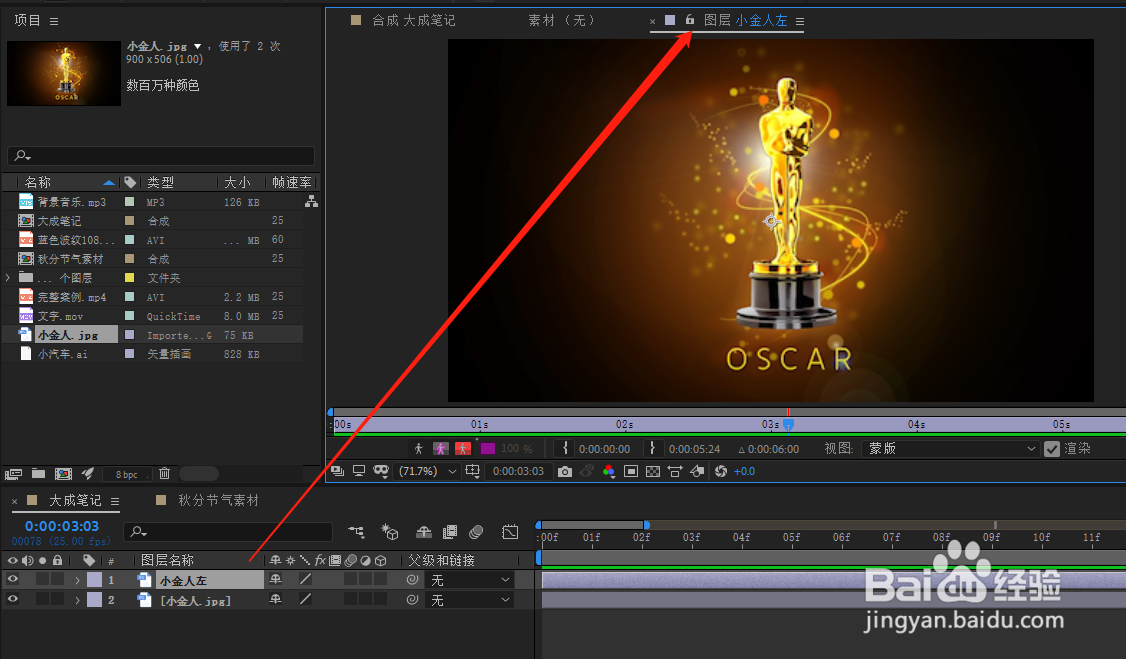Viewport: 1126px width, 659px height.
Task: Switch to the 素材 (无) footage tab
Action: click(562, 20)
